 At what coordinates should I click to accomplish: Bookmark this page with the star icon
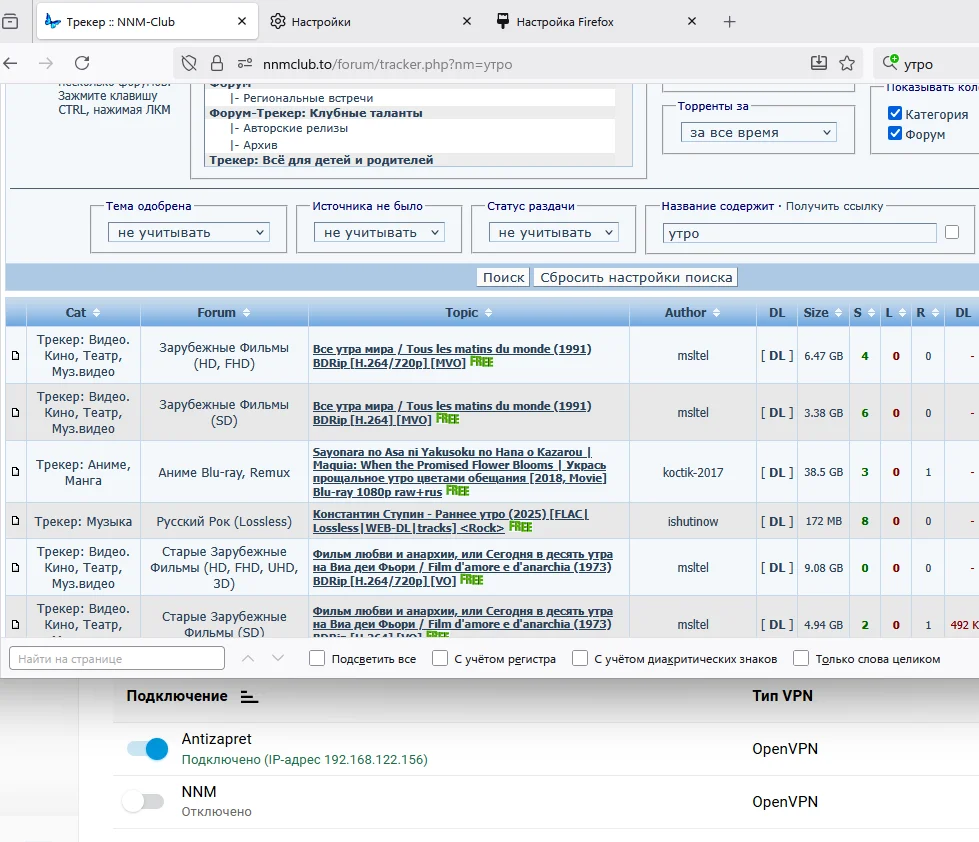tap(847, 64)
